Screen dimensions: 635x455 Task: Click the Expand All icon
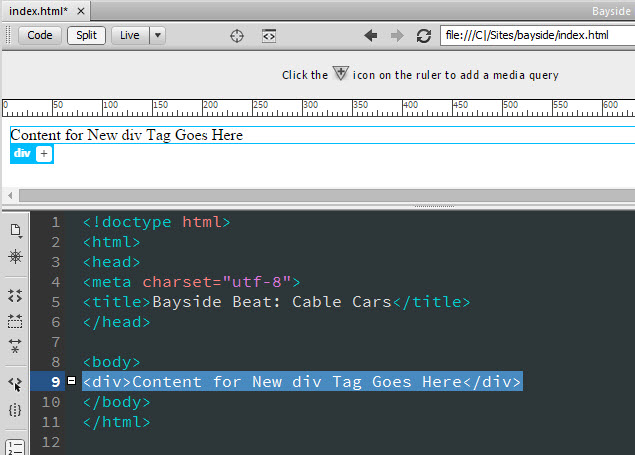(15, 346)
